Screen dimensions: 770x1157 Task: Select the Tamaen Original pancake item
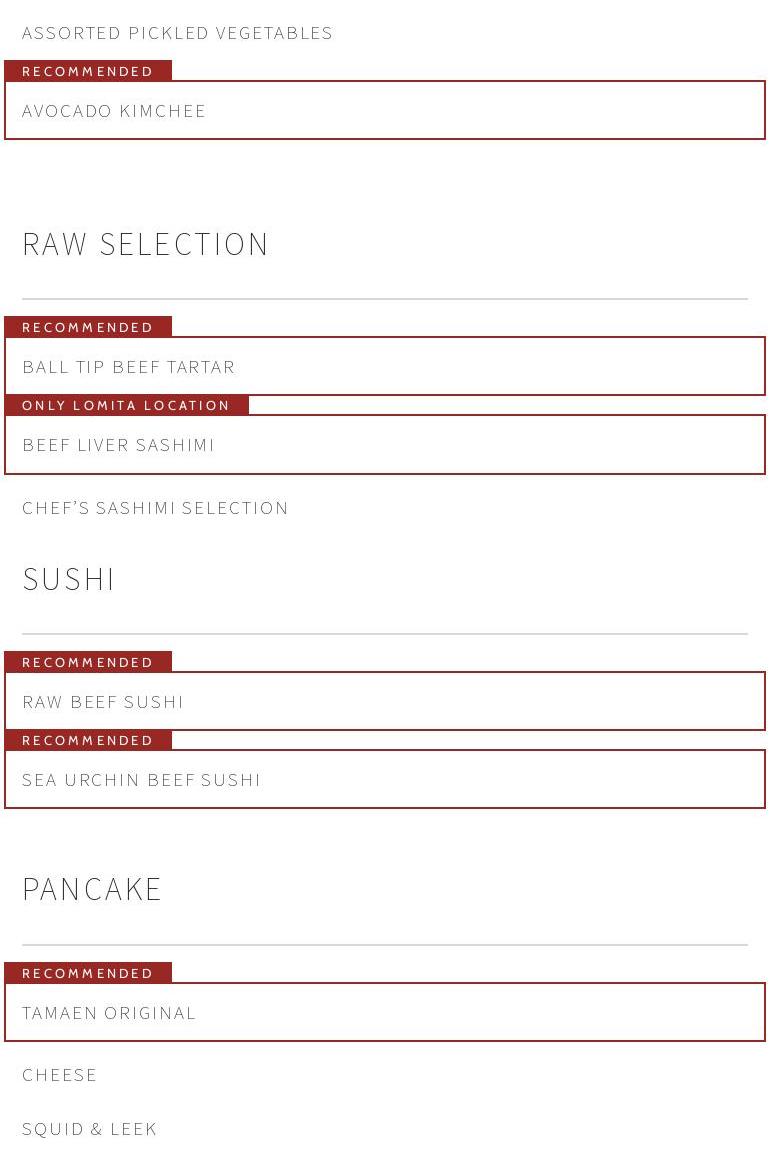[109, 1013]
